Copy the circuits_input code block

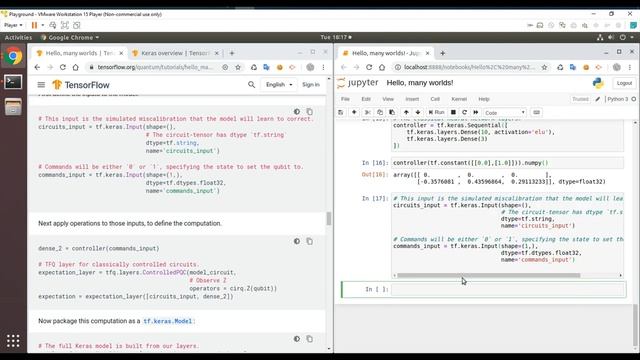point(309,111)
